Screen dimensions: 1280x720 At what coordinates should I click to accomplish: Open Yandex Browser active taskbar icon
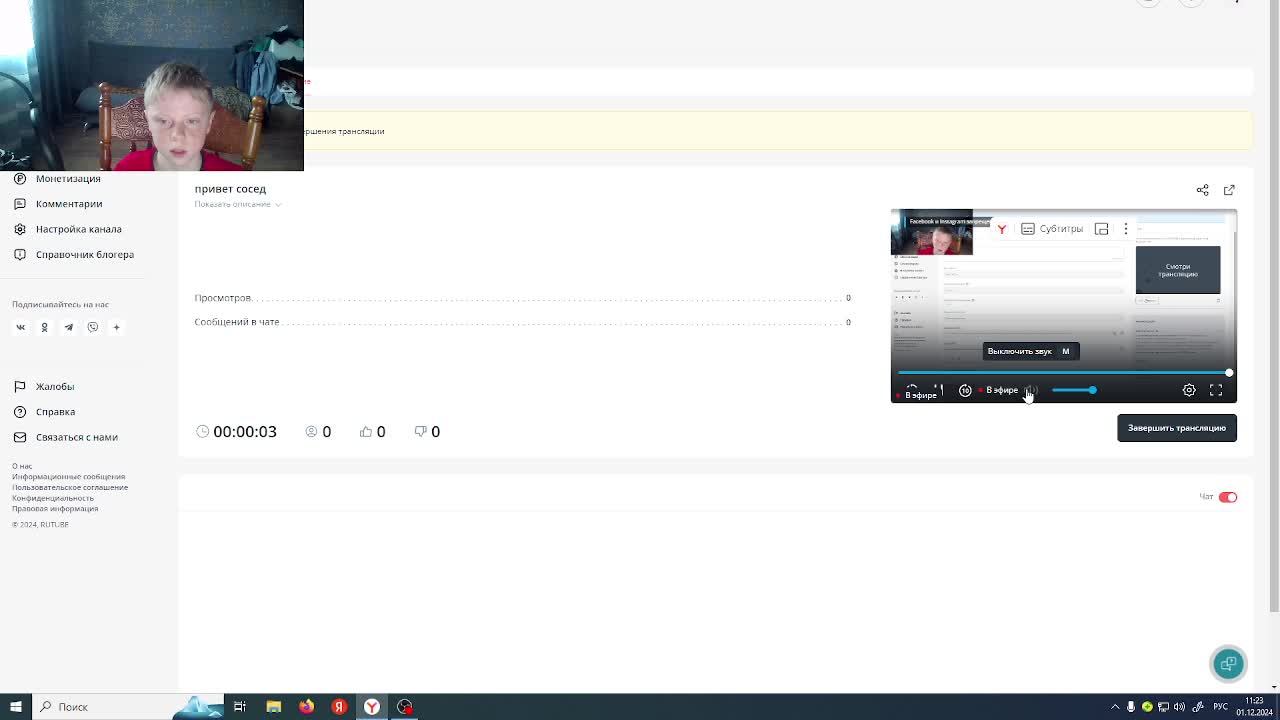click(372, 706)
